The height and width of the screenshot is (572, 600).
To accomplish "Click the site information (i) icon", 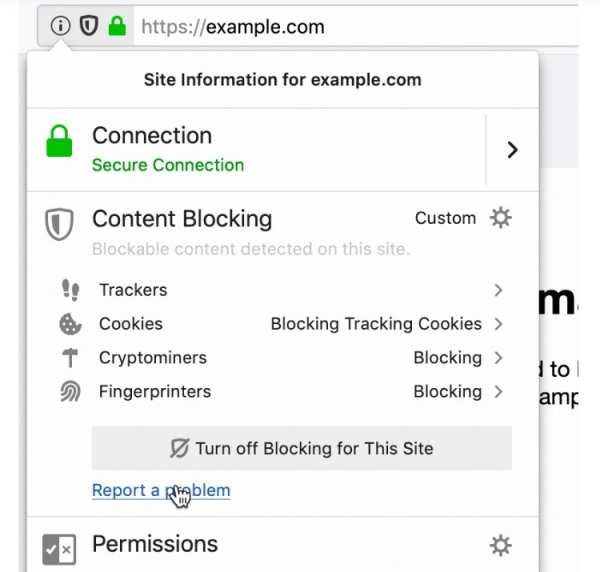I will pos(61,28).
